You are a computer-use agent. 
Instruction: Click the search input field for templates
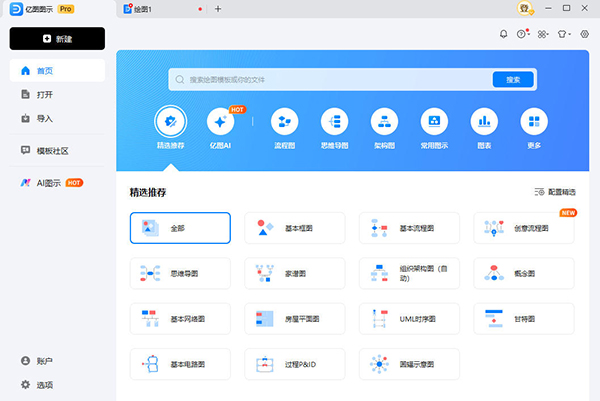point(330,80)
